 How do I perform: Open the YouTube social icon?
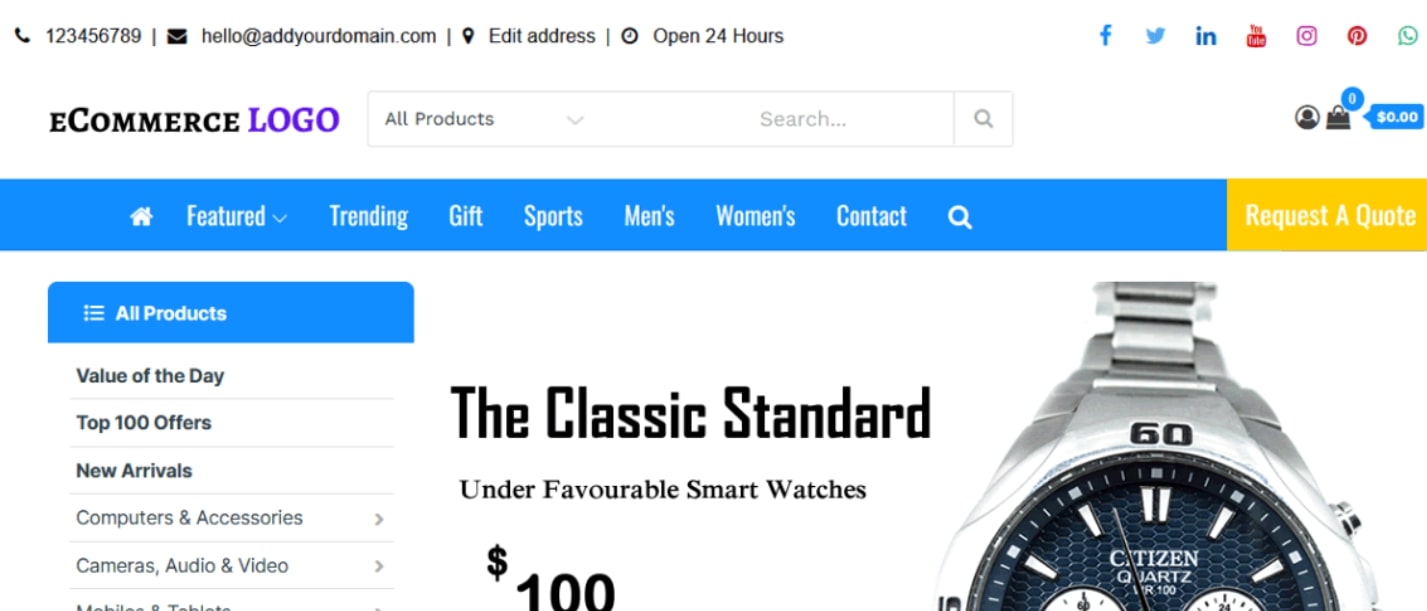click(1256, 36)
